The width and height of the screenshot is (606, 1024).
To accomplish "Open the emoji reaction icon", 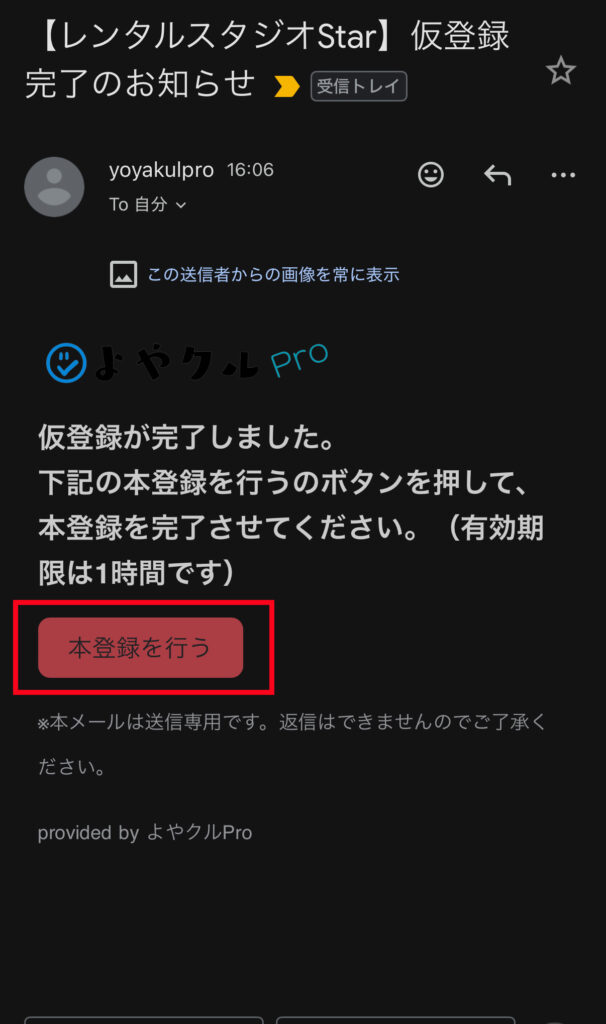I will tap(431, 174).
